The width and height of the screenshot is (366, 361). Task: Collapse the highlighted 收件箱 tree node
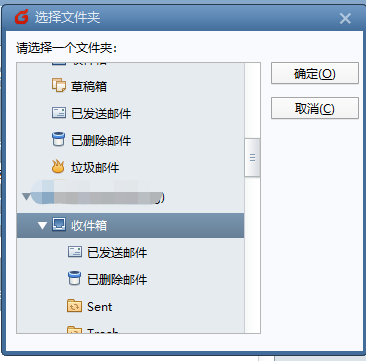coord(42,226)
